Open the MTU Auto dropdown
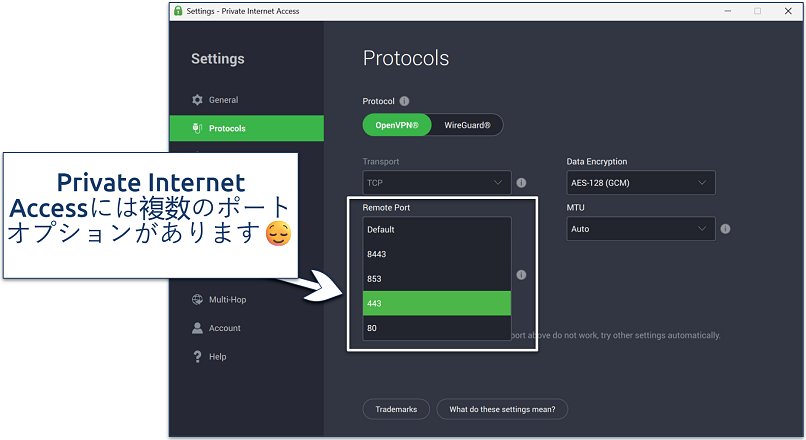 (x=640, y=229)
